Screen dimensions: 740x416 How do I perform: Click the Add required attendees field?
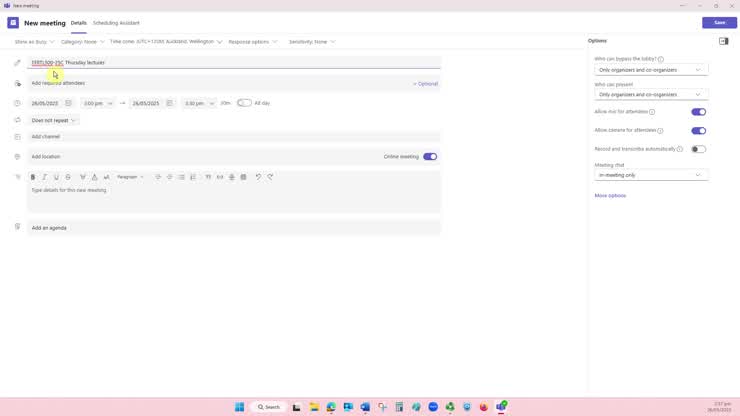click(x=200, y=83)
